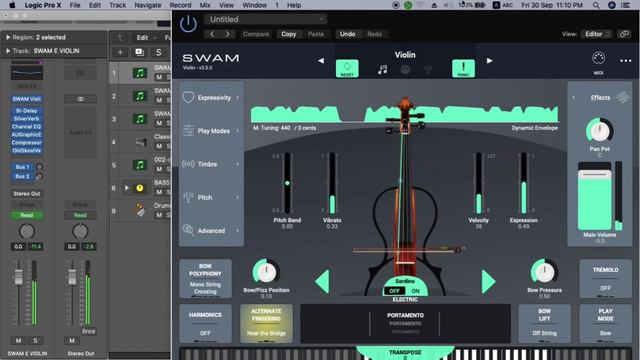Click the Play Mode Bow button
640x360 pixels.
pos(605,324)
